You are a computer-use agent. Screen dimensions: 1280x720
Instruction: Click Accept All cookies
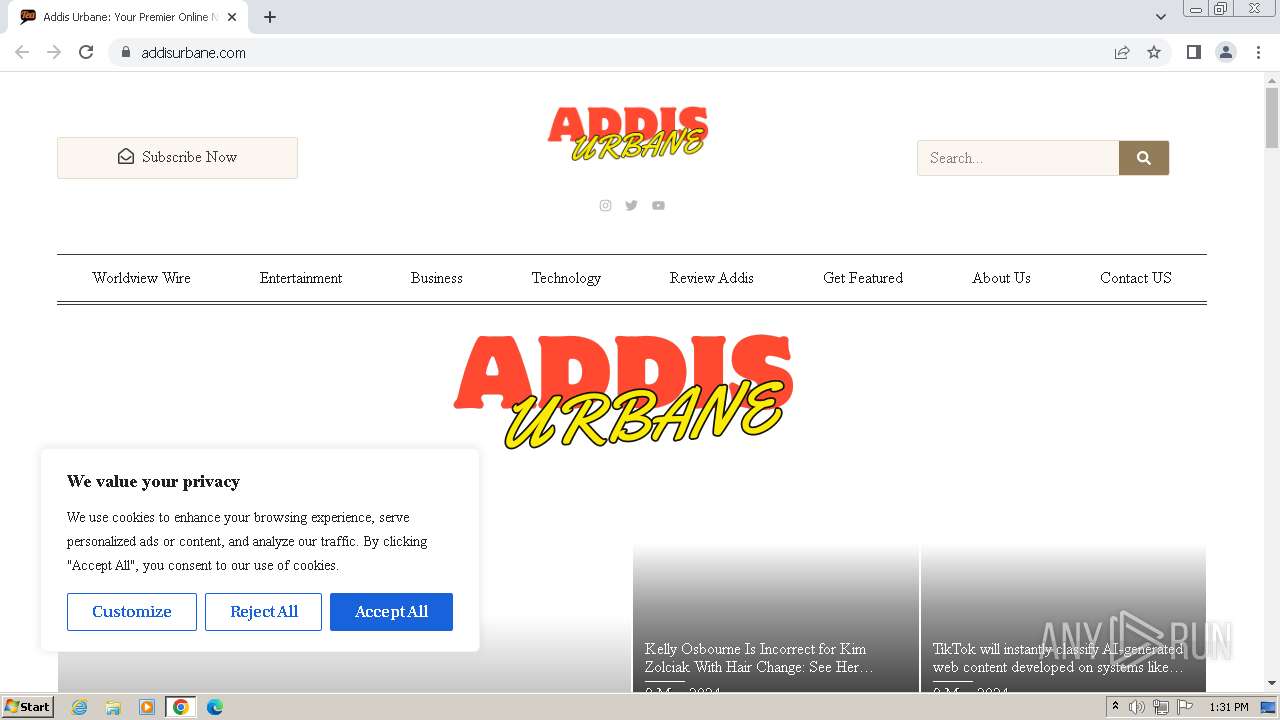click(391, 612)
